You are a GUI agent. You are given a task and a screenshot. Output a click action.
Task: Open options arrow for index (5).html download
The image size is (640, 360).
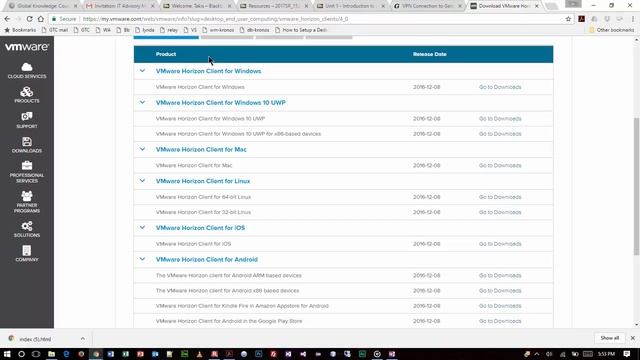tap(83, 339)
